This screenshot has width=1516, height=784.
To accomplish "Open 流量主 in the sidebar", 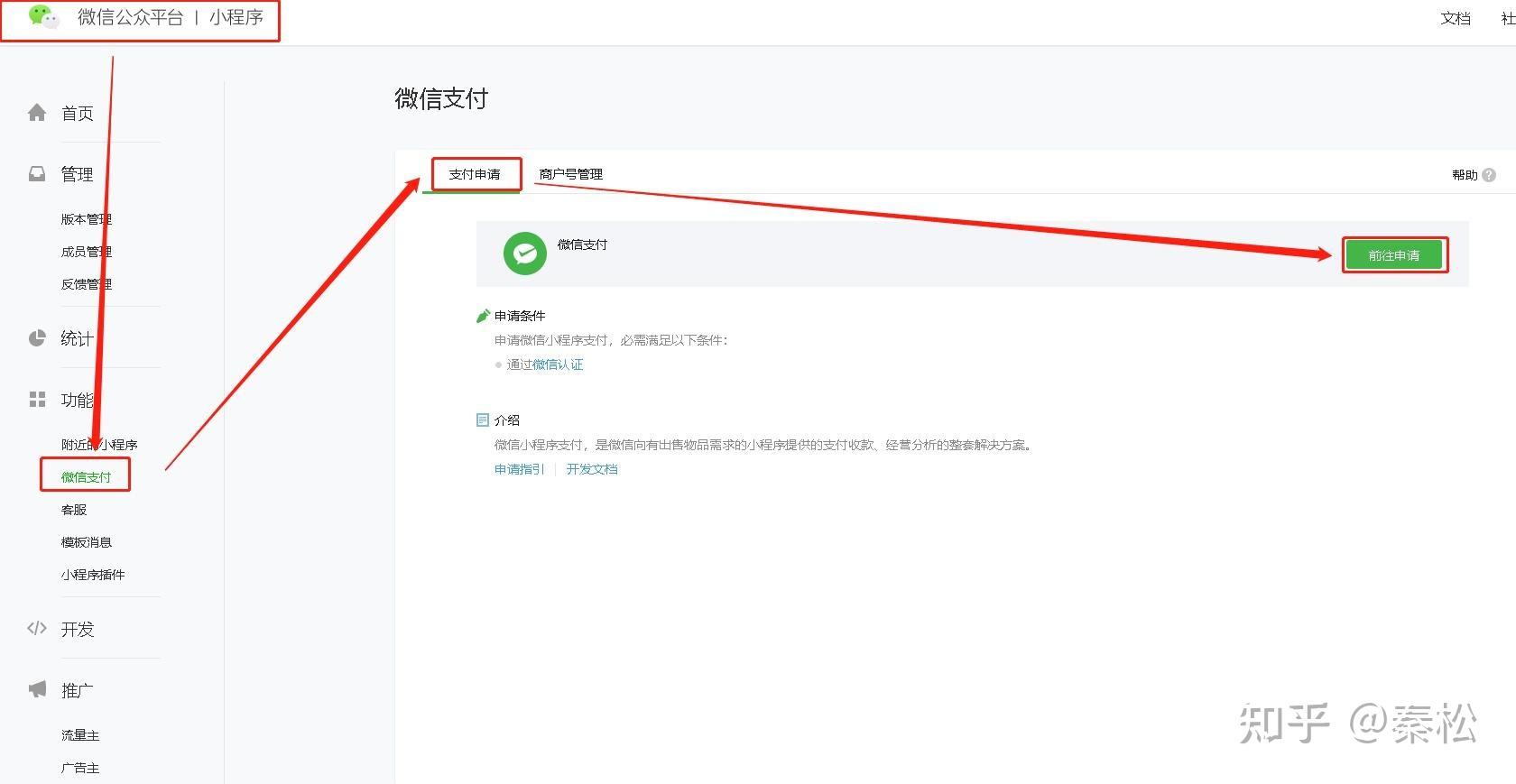I will tap(80, 735).
